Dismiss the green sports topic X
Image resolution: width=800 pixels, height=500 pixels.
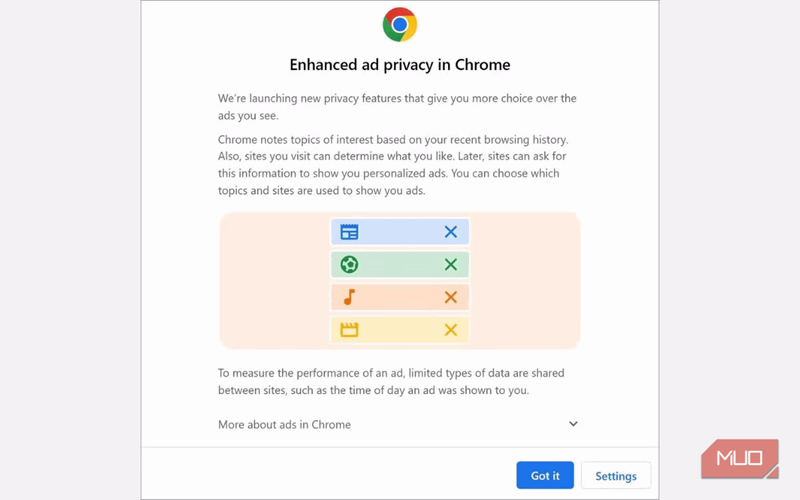(x=451, y=265)
